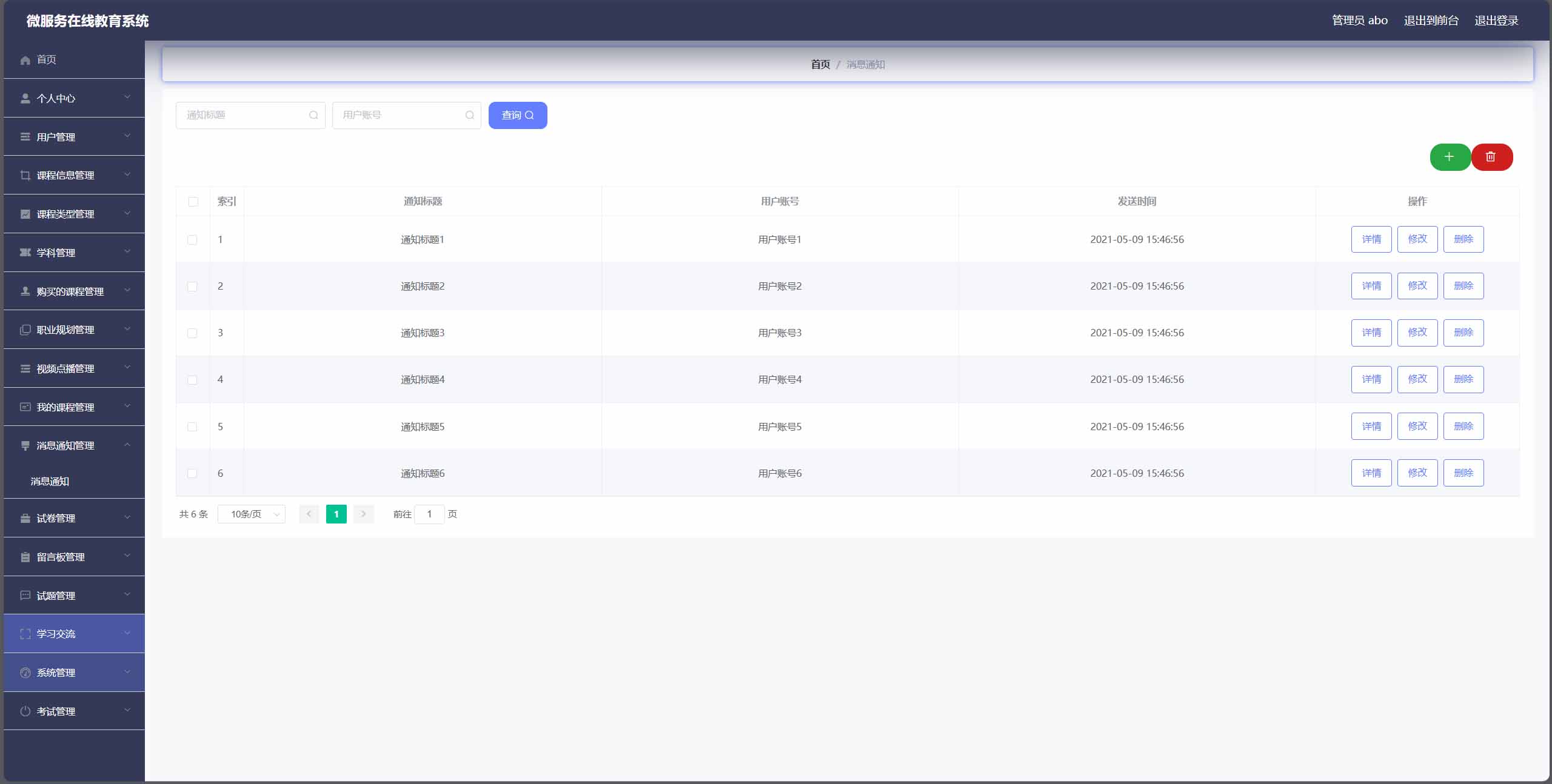Viewport: 1552px width, 784px height.
Task: Open the 留言板管理 menu
Action: [x=74, y=557]
